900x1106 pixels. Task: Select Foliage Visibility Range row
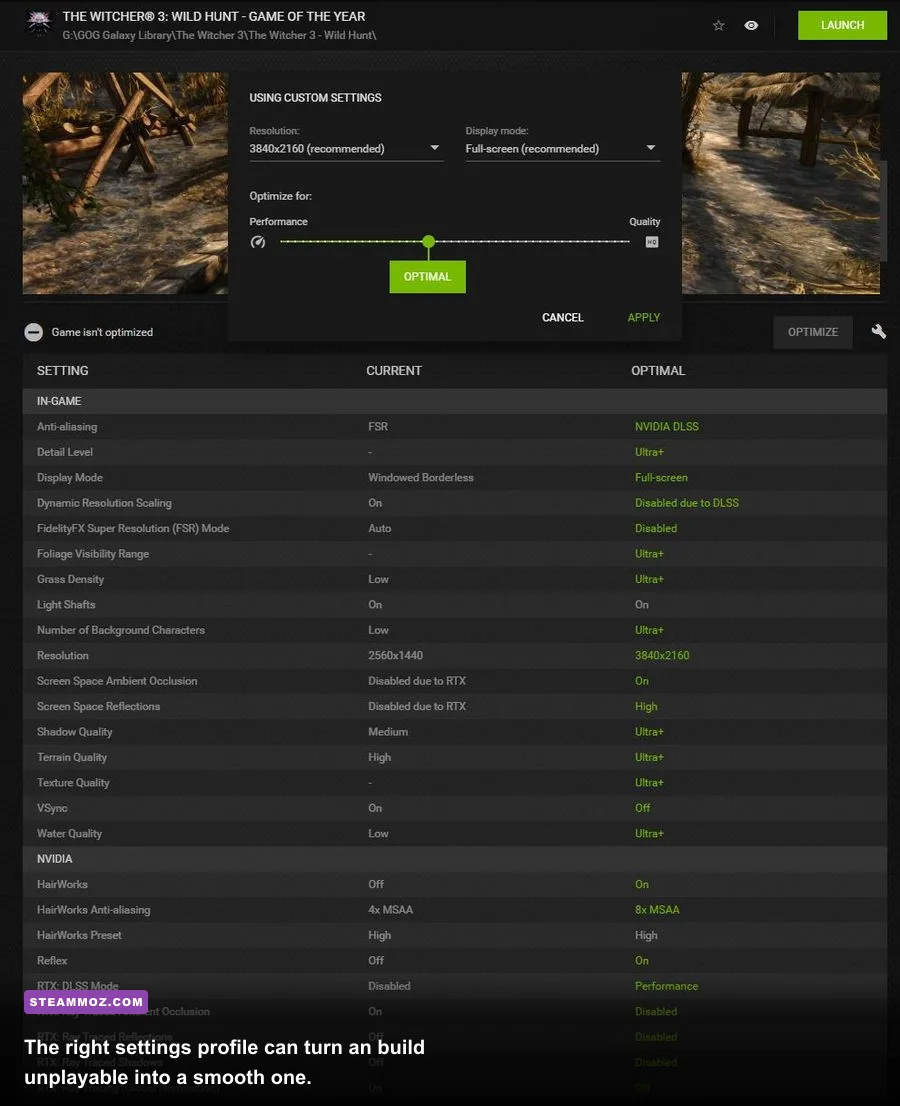pos(455,554)
